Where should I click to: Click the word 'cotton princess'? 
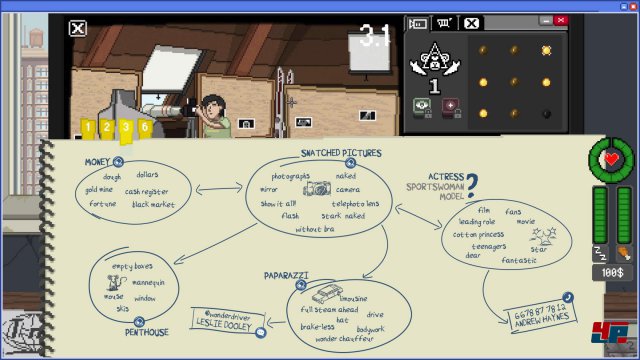pos(478,235)
